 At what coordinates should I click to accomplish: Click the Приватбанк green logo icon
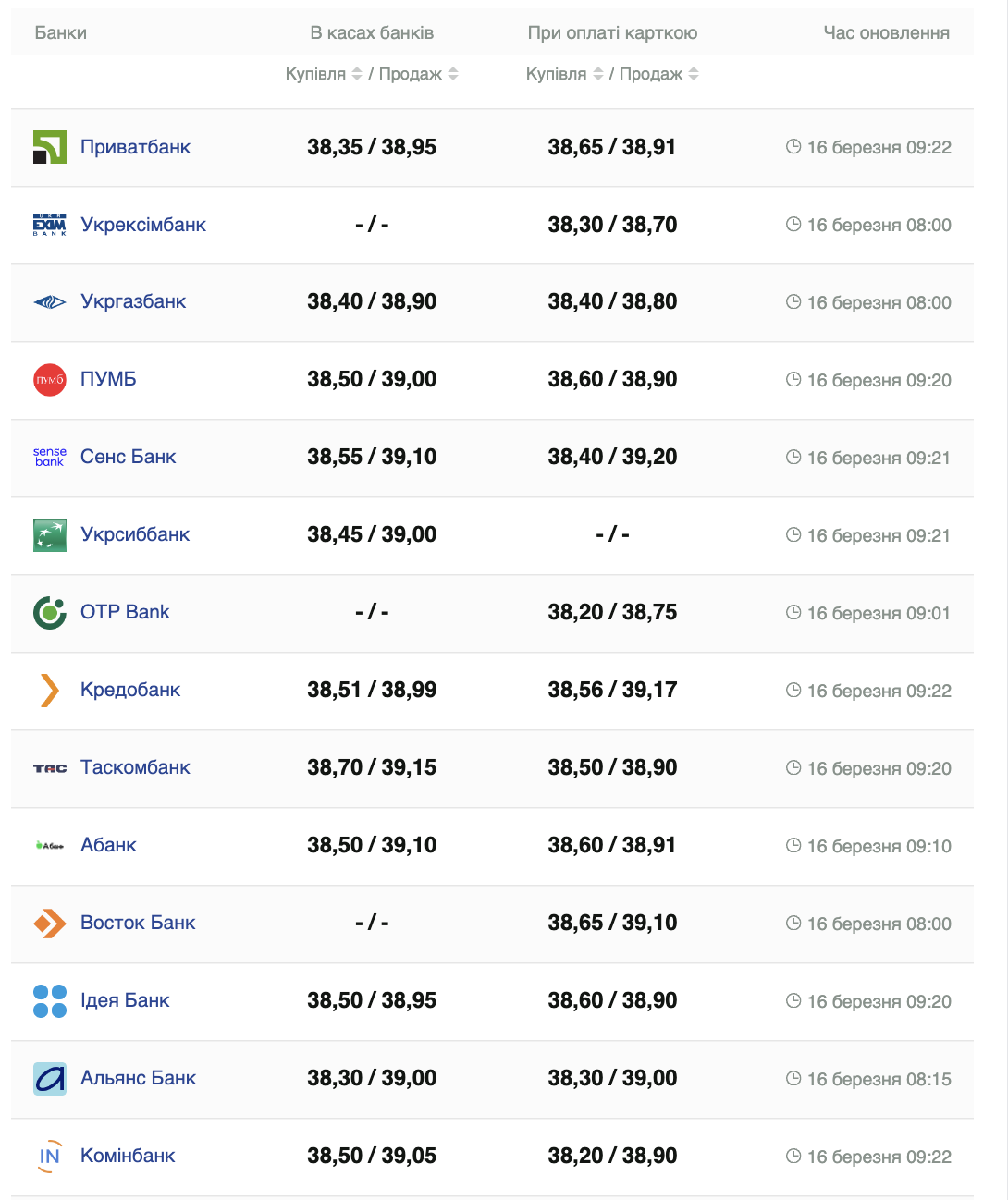tap(50, 147)
